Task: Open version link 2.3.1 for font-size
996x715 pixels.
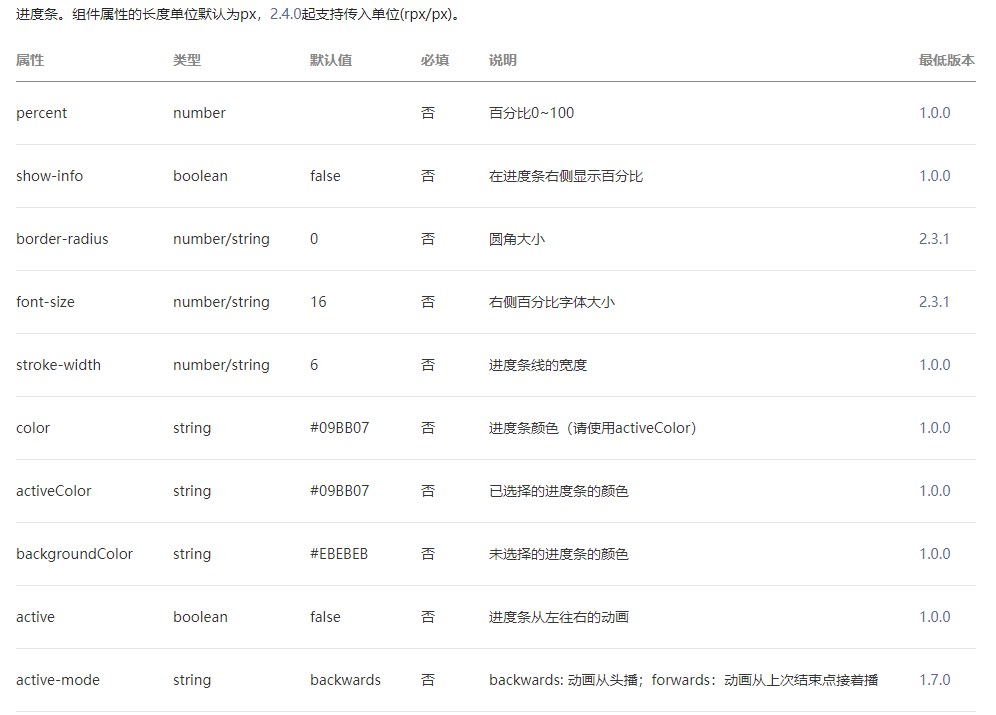Action: (x=934, y=301)
